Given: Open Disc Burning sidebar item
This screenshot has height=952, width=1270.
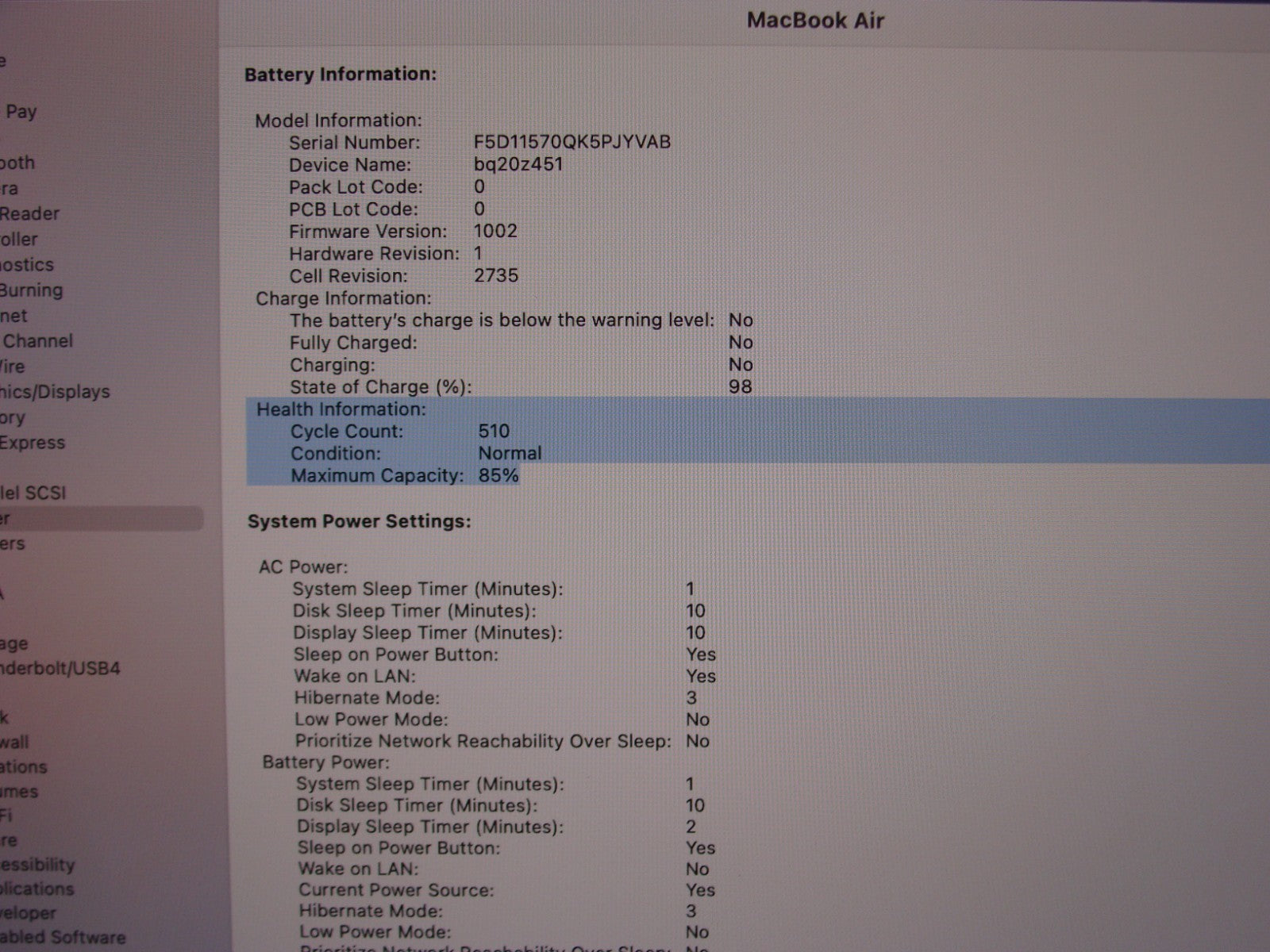Looking at the screenshot, I should (x=31, y=290).
